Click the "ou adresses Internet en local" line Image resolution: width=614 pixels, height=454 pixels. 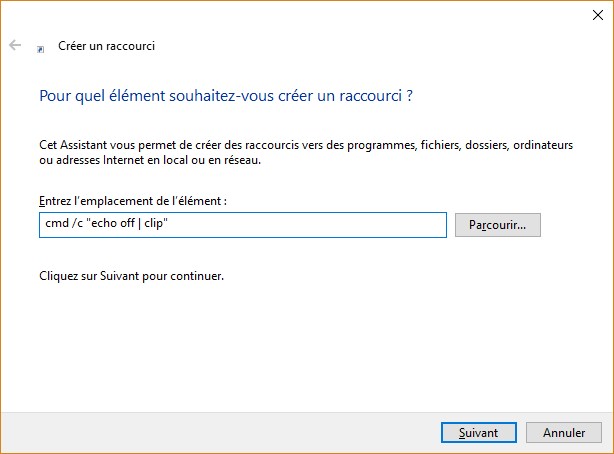[x=163, y=160]
